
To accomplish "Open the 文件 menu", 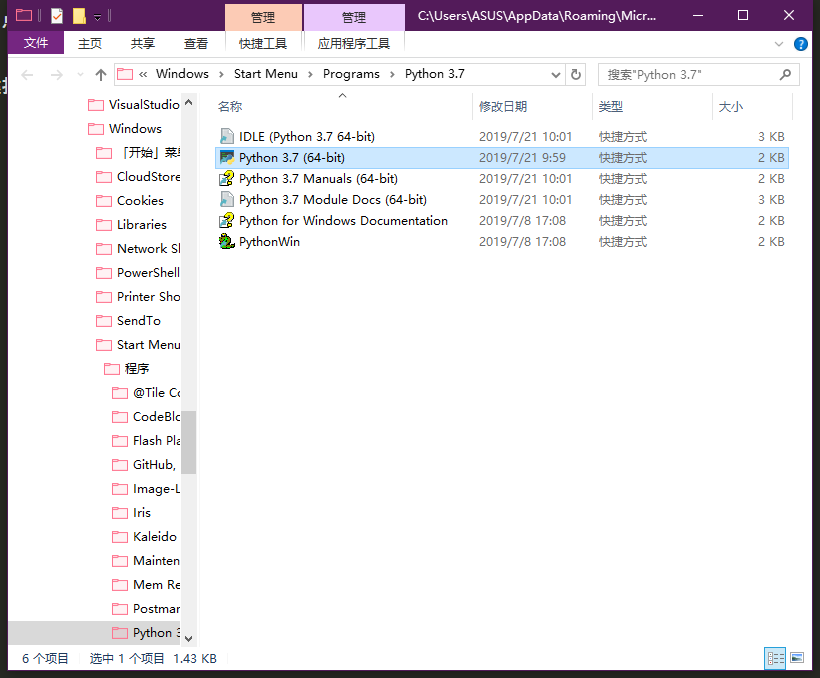I will pos(36,43).
